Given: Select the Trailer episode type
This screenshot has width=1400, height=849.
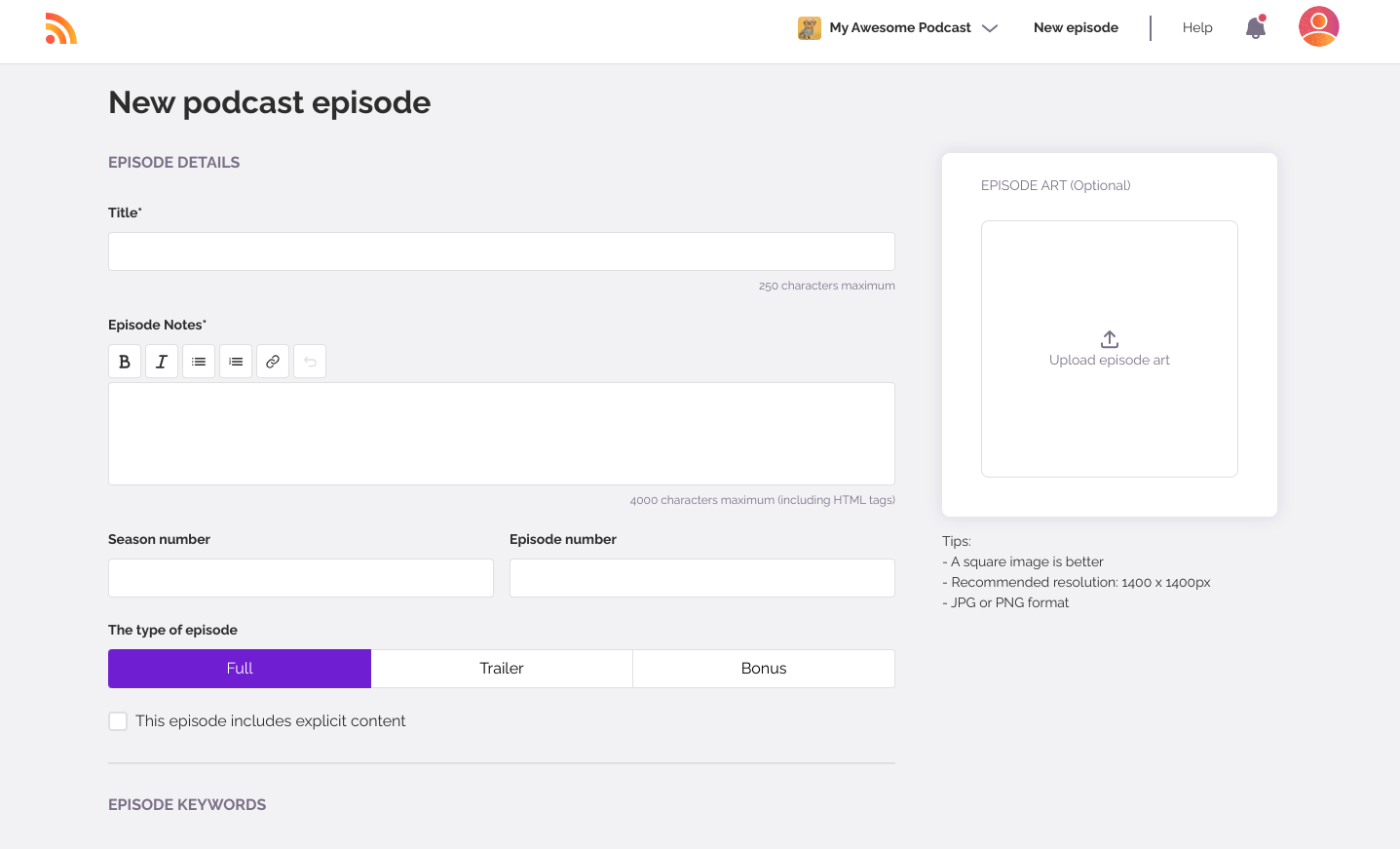Looking at the screenshot, I should point(502,668).
